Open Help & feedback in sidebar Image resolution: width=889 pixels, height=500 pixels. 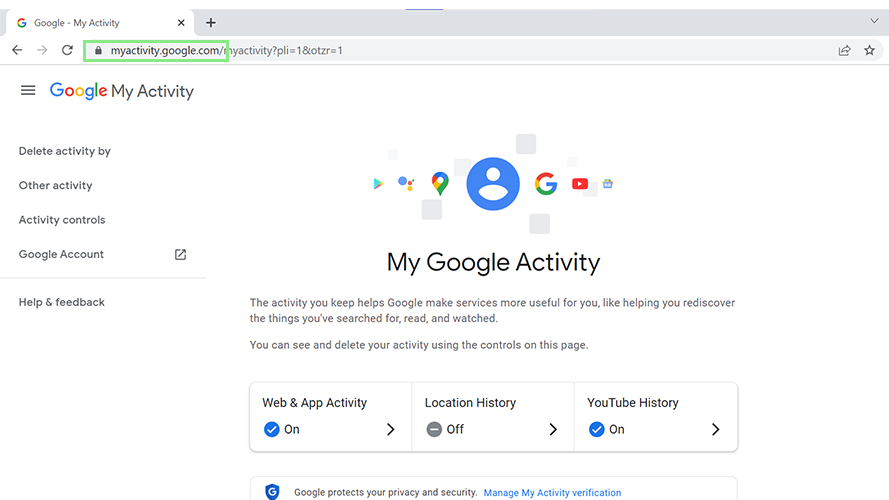click(x=62, y=302)
